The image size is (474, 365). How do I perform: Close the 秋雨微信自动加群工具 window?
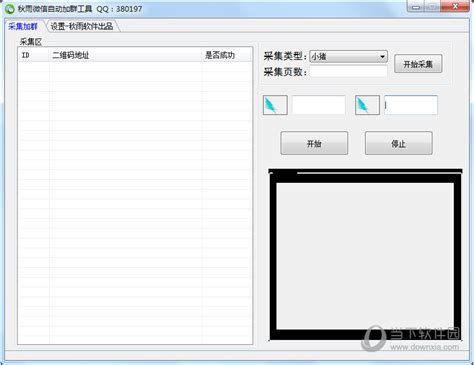(454, 7)
